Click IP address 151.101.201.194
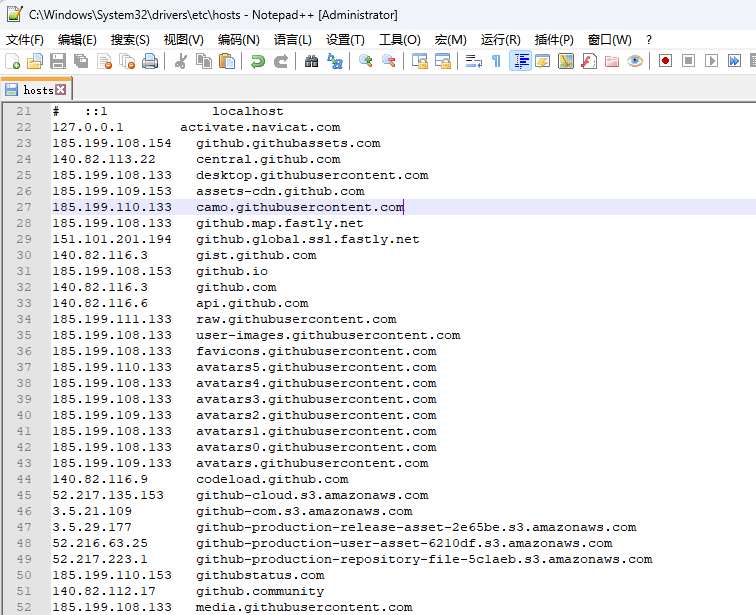The width and height of the screenshot is (756, 615). (x=112, y=239)
